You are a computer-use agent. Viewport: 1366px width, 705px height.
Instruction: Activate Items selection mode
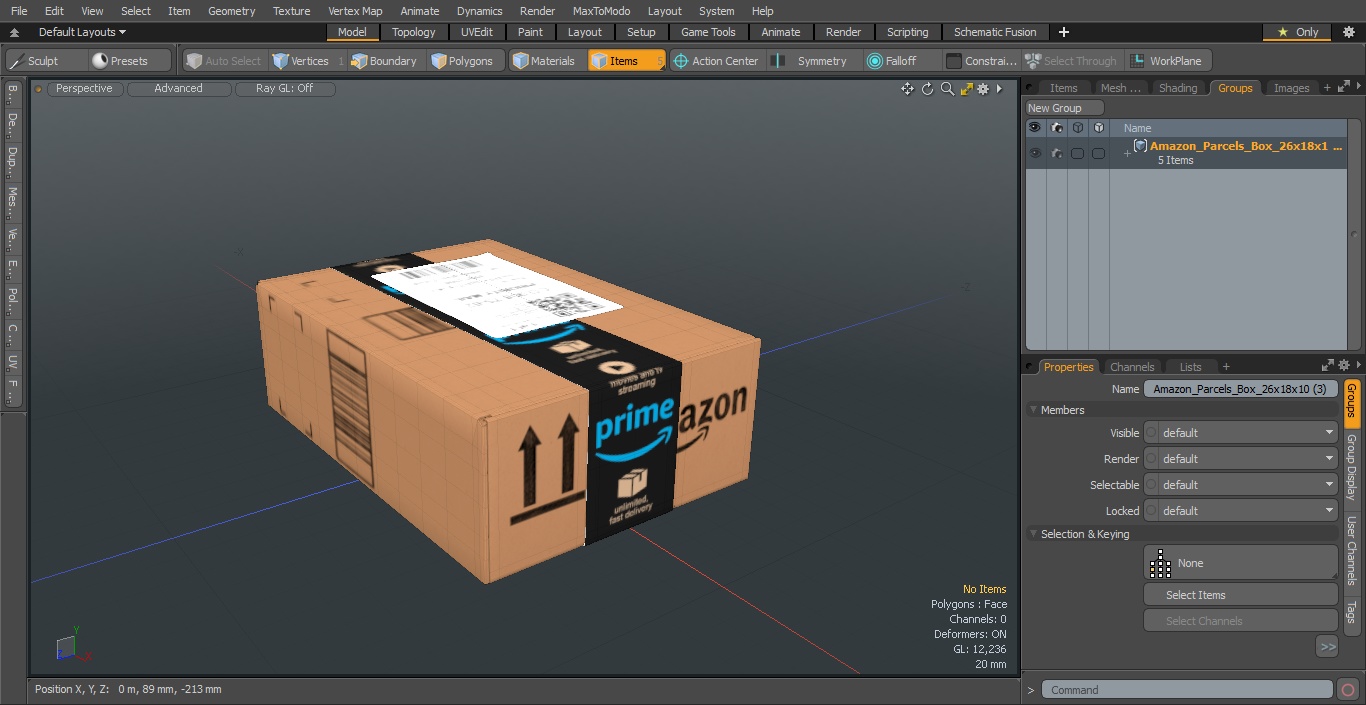(626, 61)
